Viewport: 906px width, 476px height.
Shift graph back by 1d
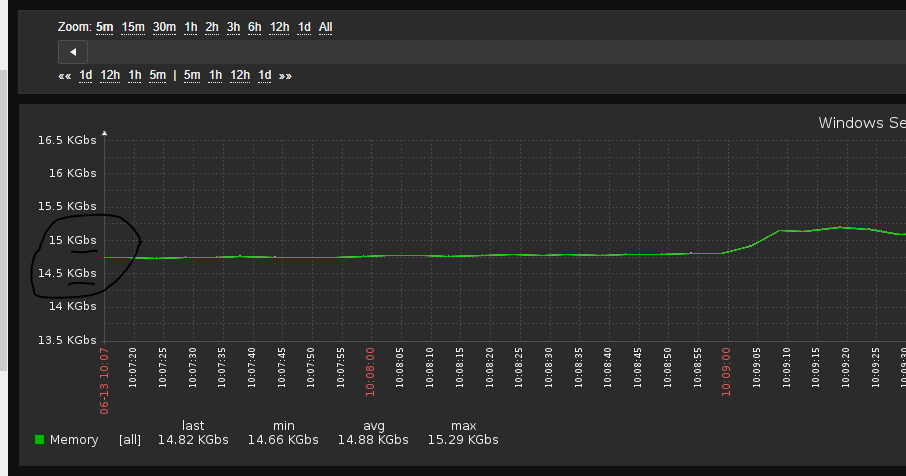[86, 75]
